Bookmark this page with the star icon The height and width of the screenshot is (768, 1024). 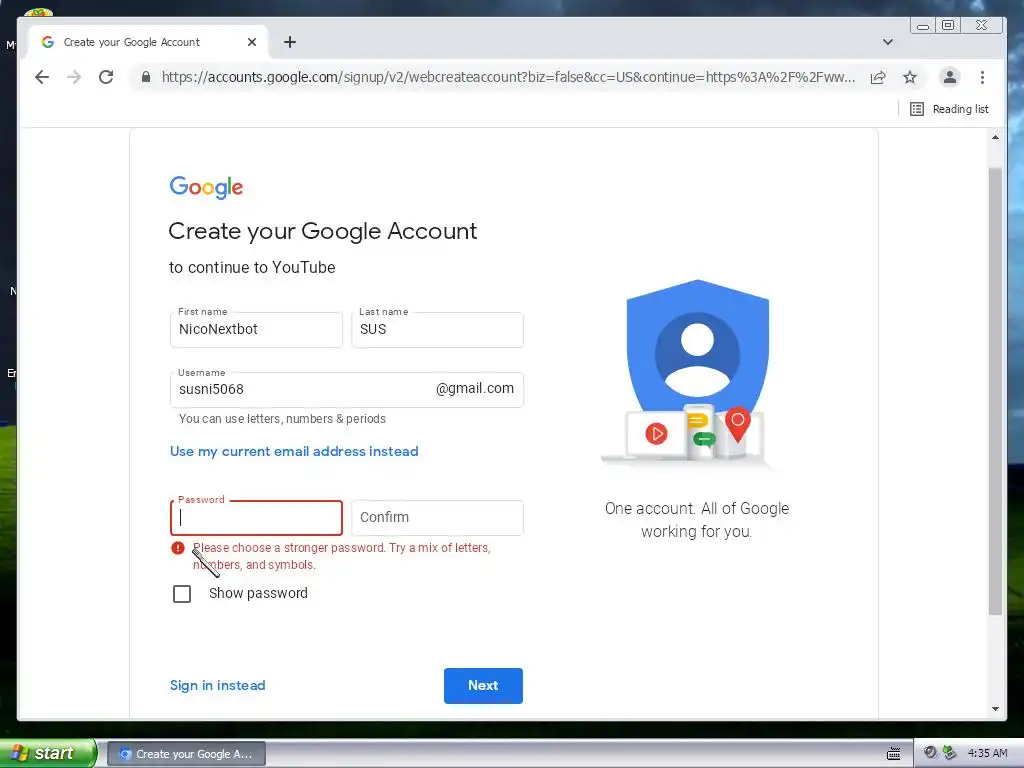click(910, 77)
